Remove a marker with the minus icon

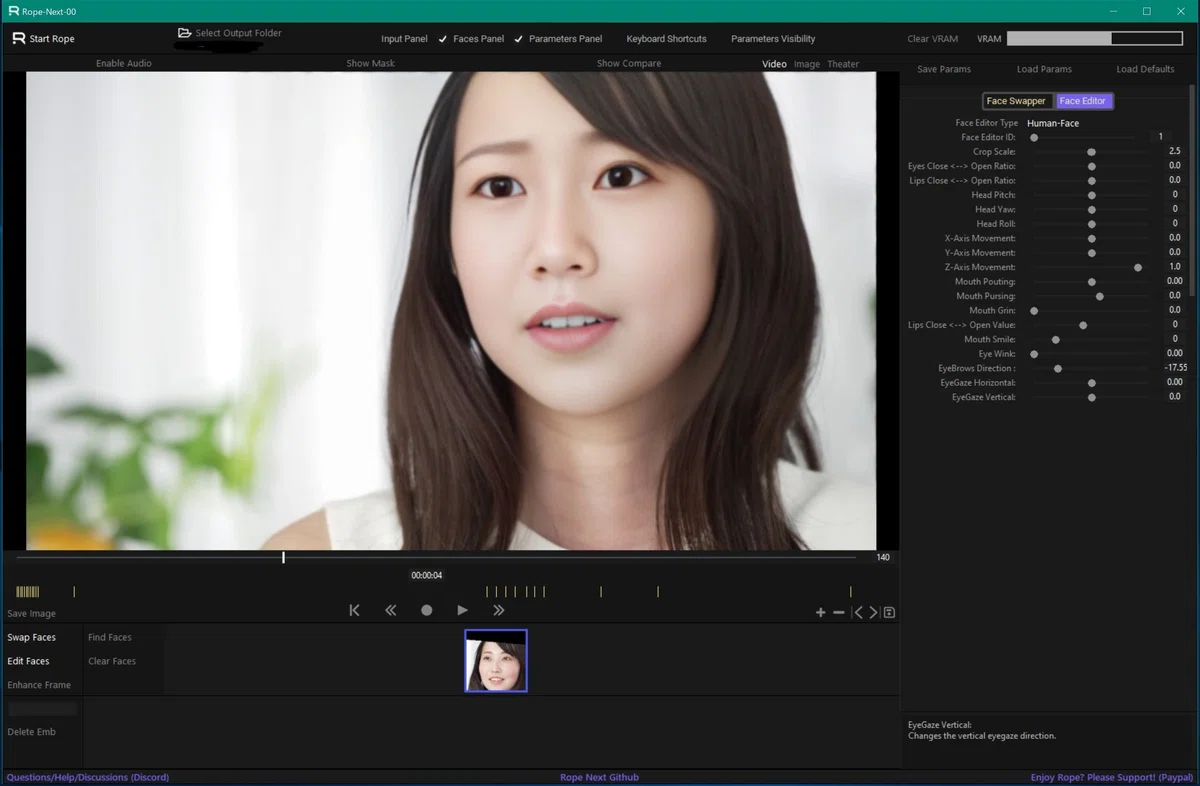pos(839,612)
